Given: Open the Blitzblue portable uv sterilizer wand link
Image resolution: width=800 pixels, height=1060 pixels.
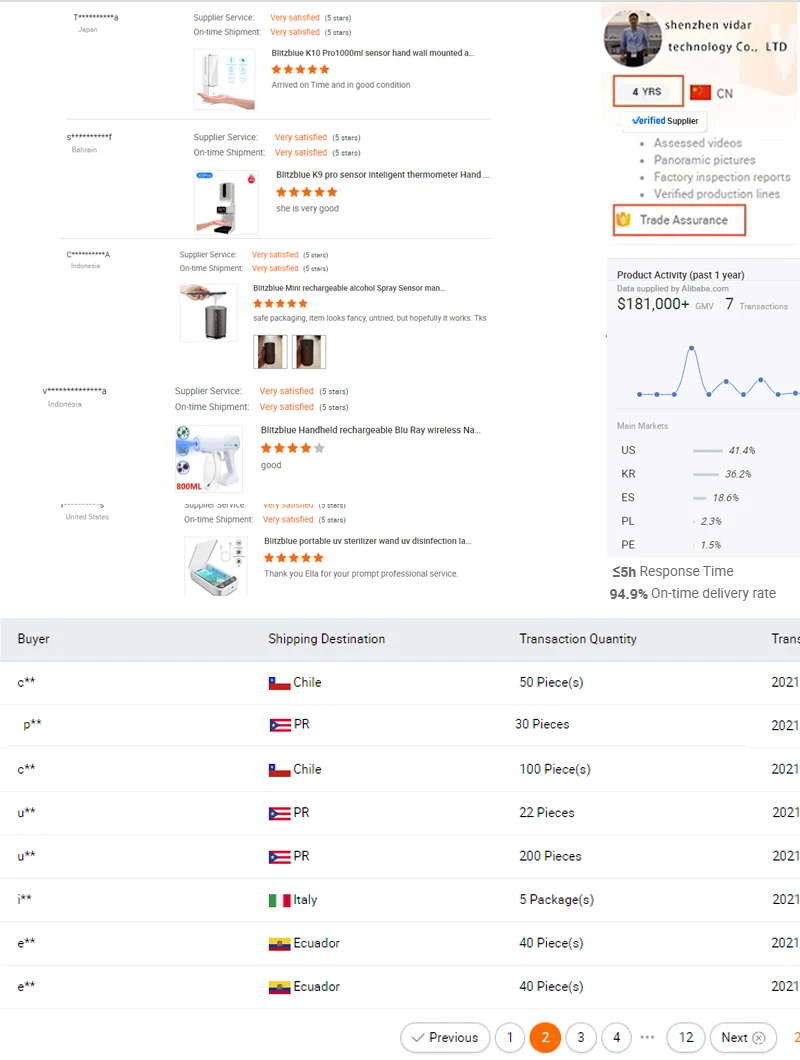Looking at the screenshot, I should 367,541.
